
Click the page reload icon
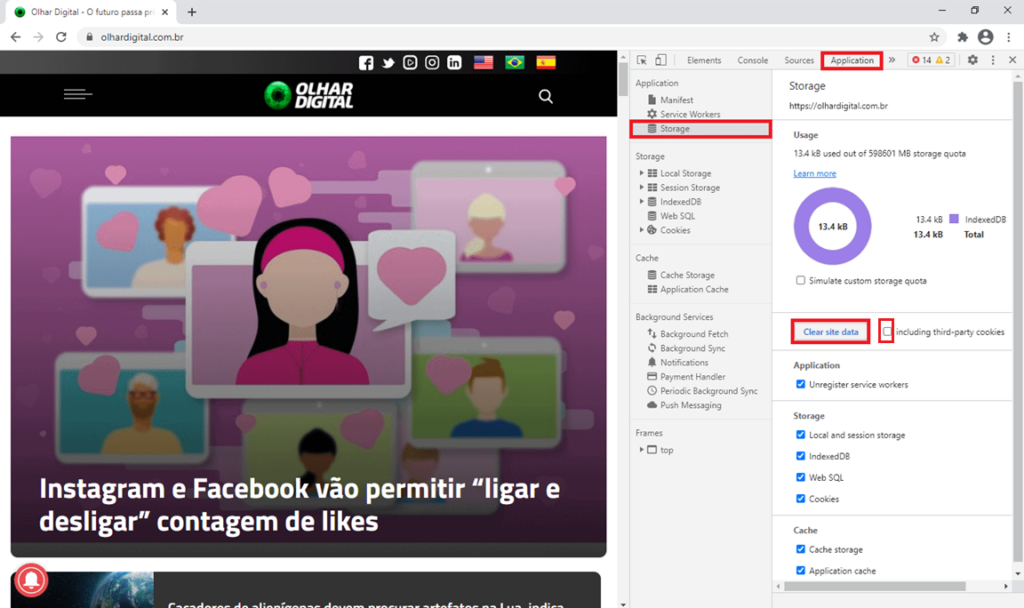click(x=61, y=37)
